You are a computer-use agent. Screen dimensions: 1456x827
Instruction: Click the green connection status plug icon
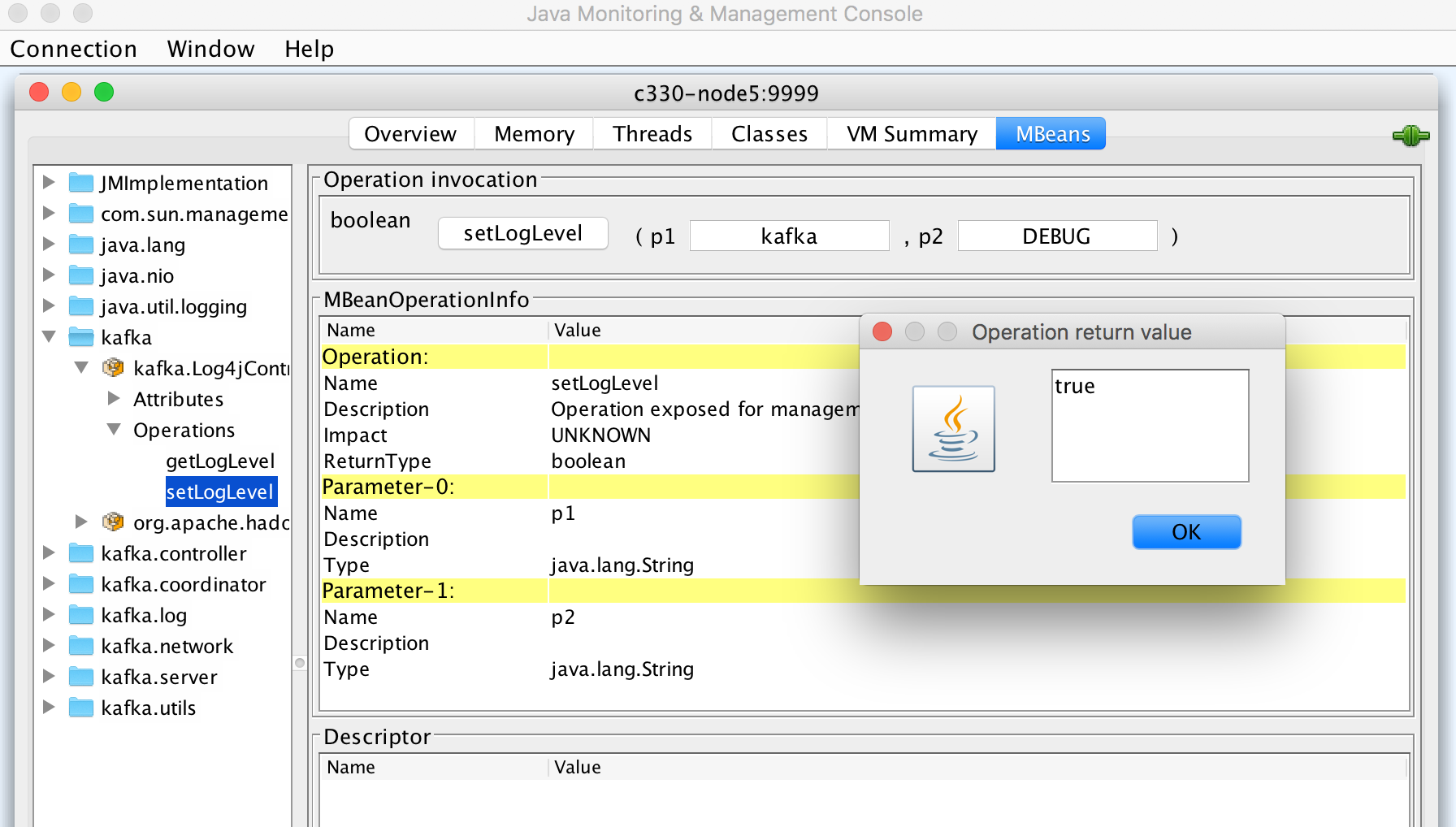tap(1411, 136)
